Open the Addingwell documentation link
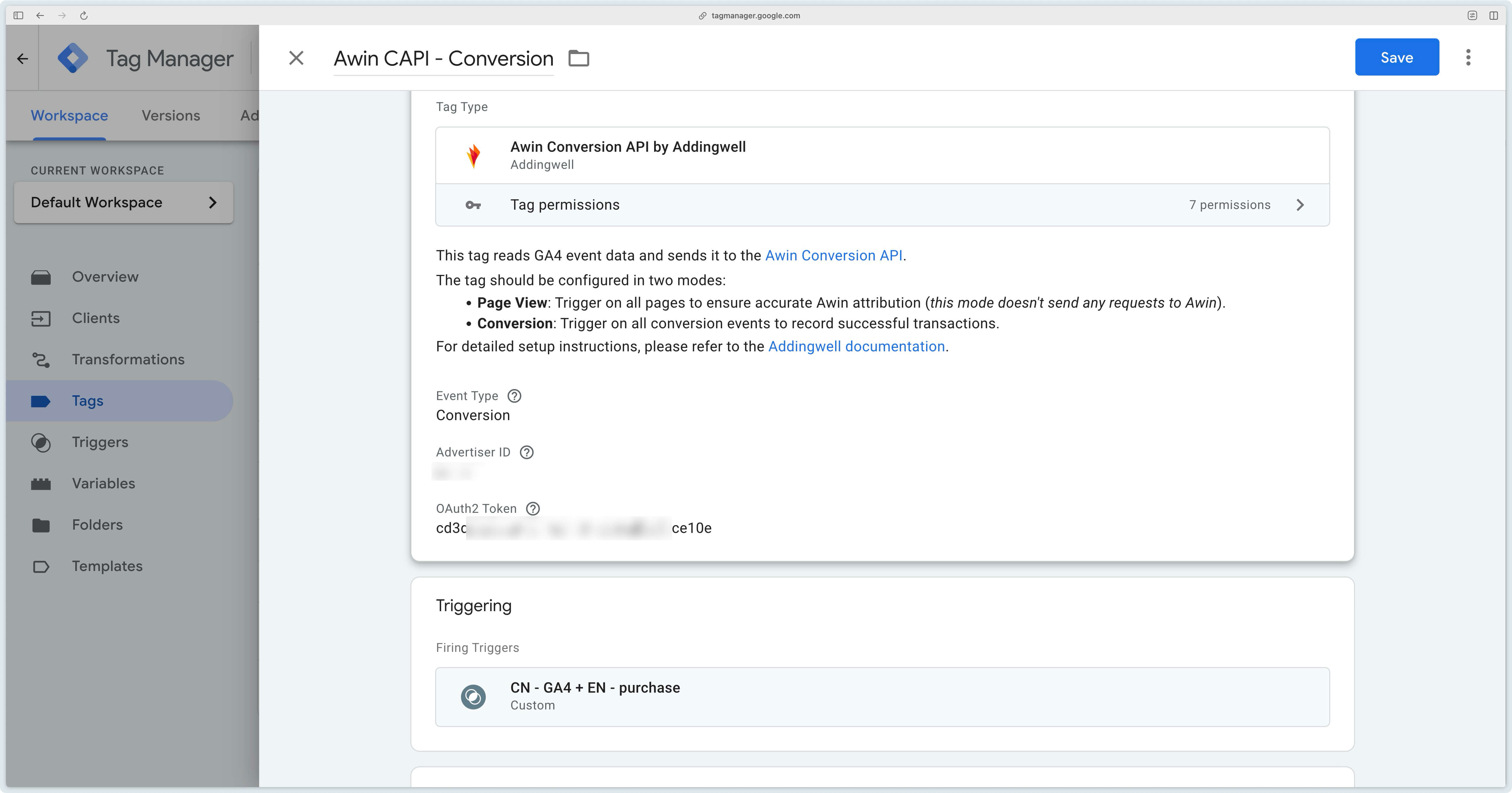This screenshot has width=1512, height=793. 856,347
